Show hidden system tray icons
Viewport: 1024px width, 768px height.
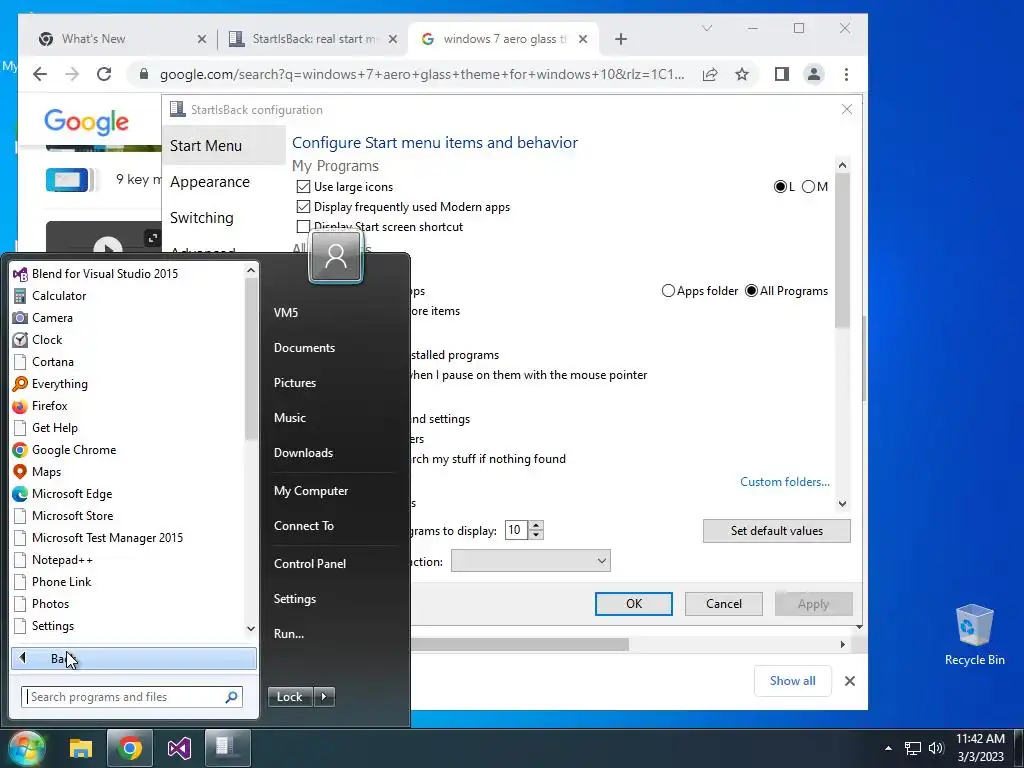[x=888, y=748]
